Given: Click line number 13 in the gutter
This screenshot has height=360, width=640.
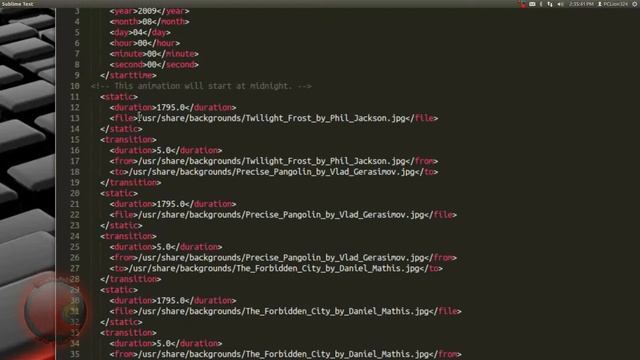Looking at the screenshot, I should coord(74,118).
